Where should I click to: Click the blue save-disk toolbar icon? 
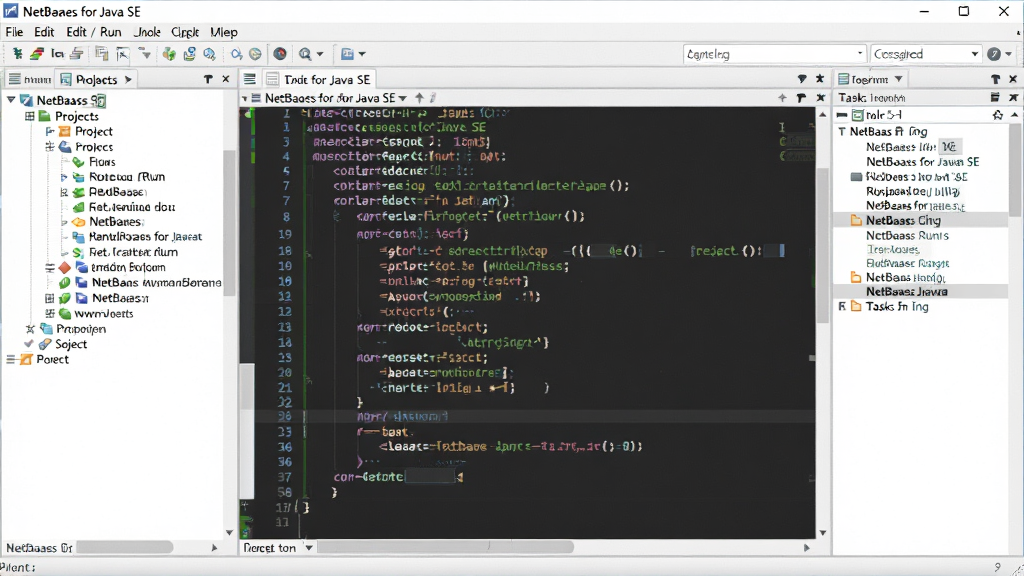tap(189, 54)
